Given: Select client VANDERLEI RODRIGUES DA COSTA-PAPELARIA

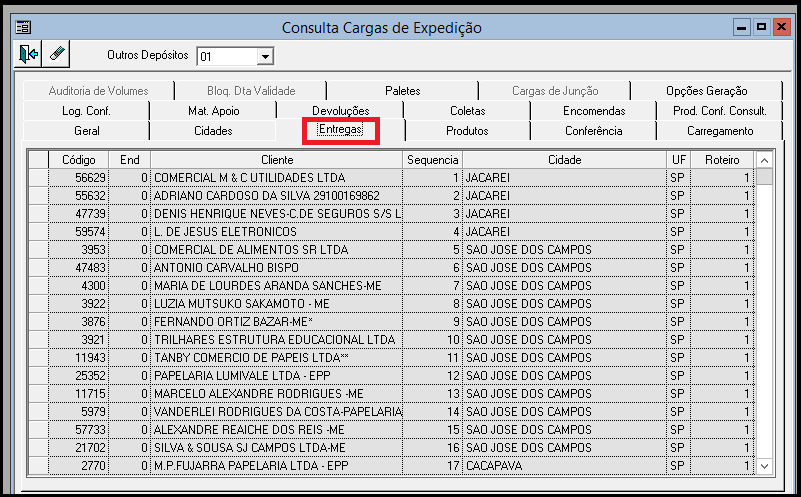Looking at the screenshot, I should click(276, 412).
